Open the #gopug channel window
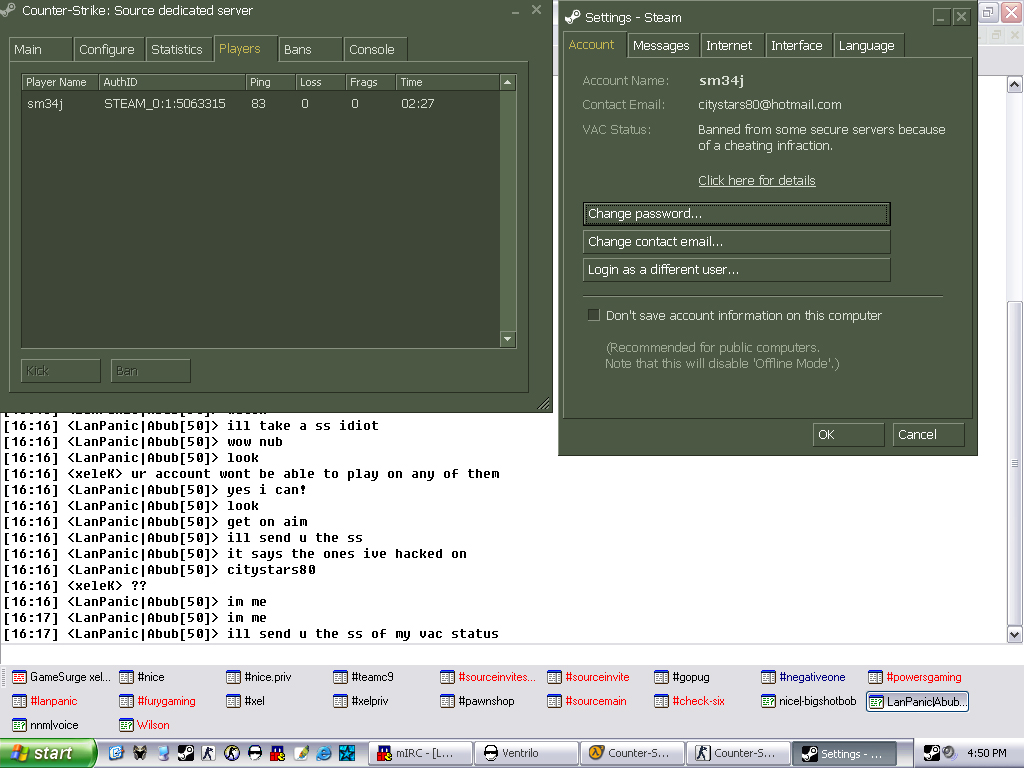The image size is (1024, 768). tap(682, 677)
